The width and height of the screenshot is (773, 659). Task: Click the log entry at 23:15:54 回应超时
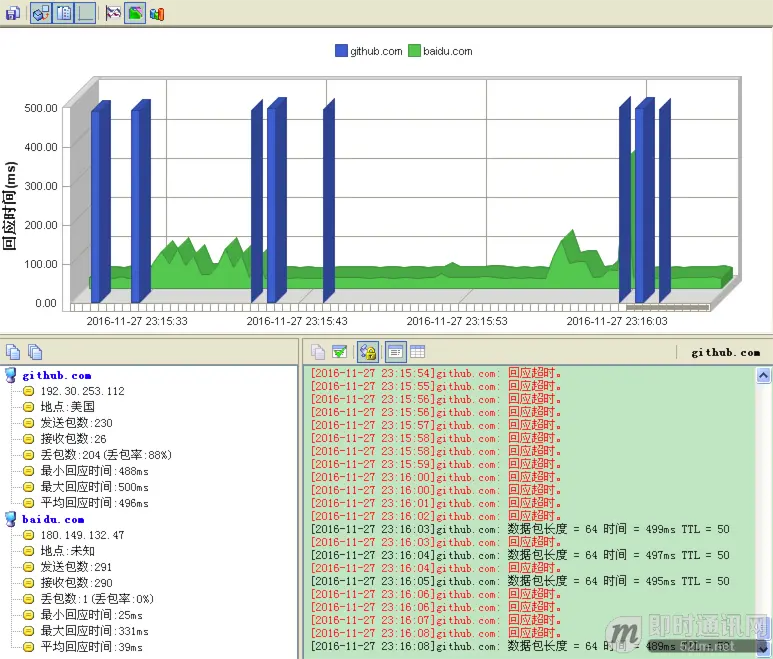click(x=436, y=373)
